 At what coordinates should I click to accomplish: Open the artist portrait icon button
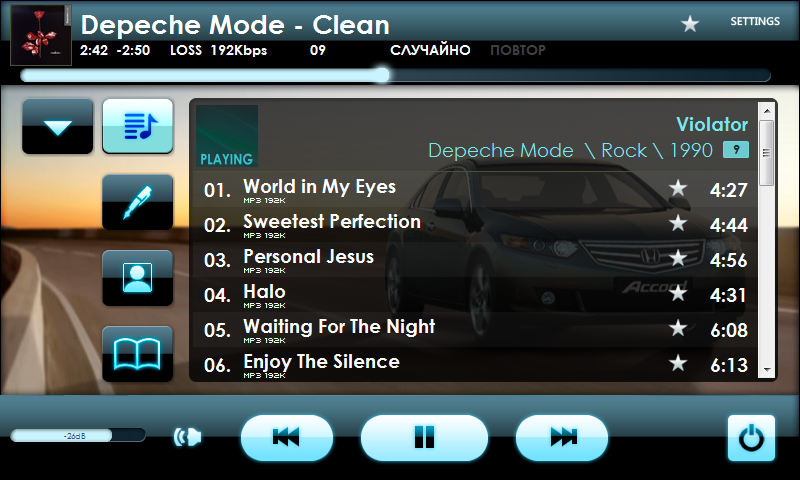pos(138,278)
